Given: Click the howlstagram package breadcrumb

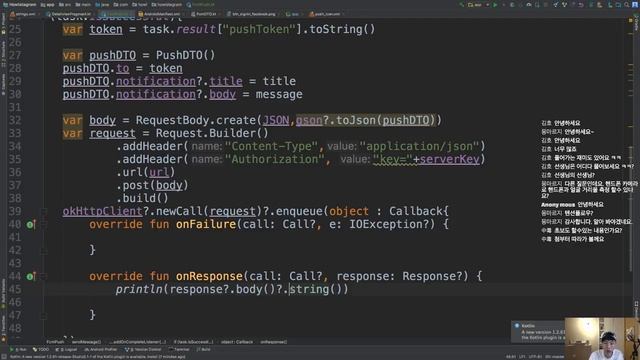Looking at the screenshot, I should [167, 4].
